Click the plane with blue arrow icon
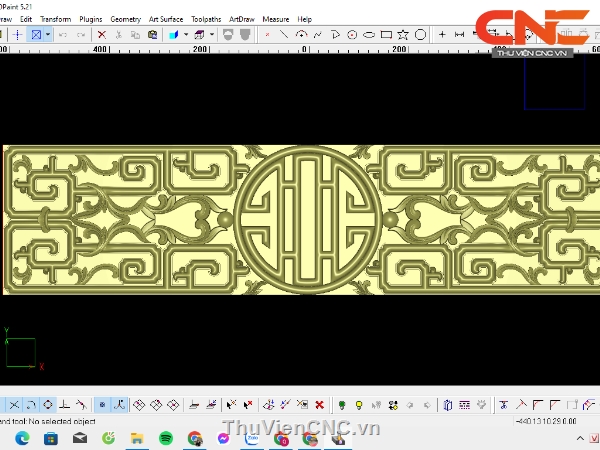The width and height of the screenshot is (600, 450). coord(211,405)
